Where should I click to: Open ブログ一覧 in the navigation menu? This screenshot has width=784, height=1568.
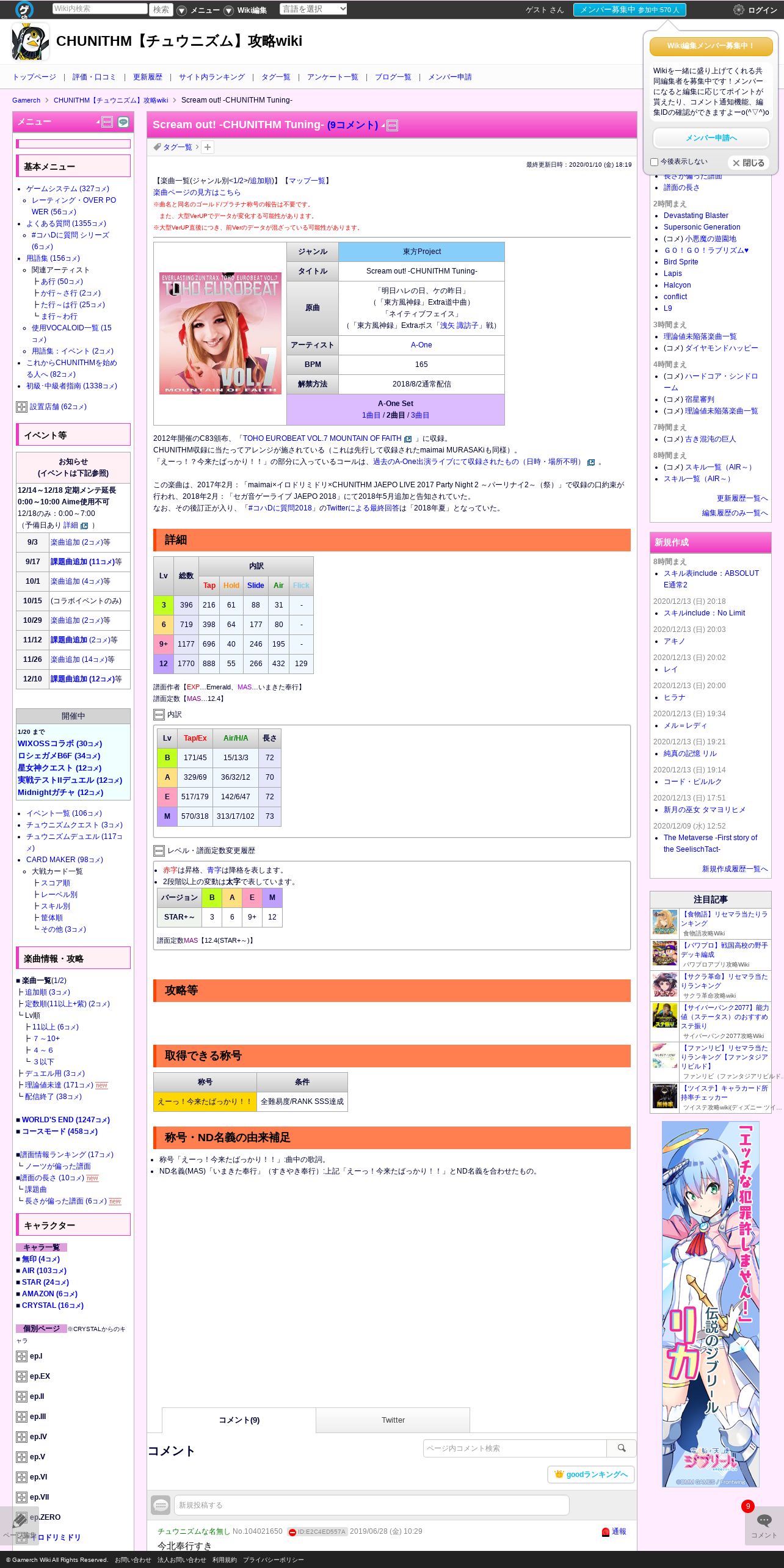coord(393,77)
